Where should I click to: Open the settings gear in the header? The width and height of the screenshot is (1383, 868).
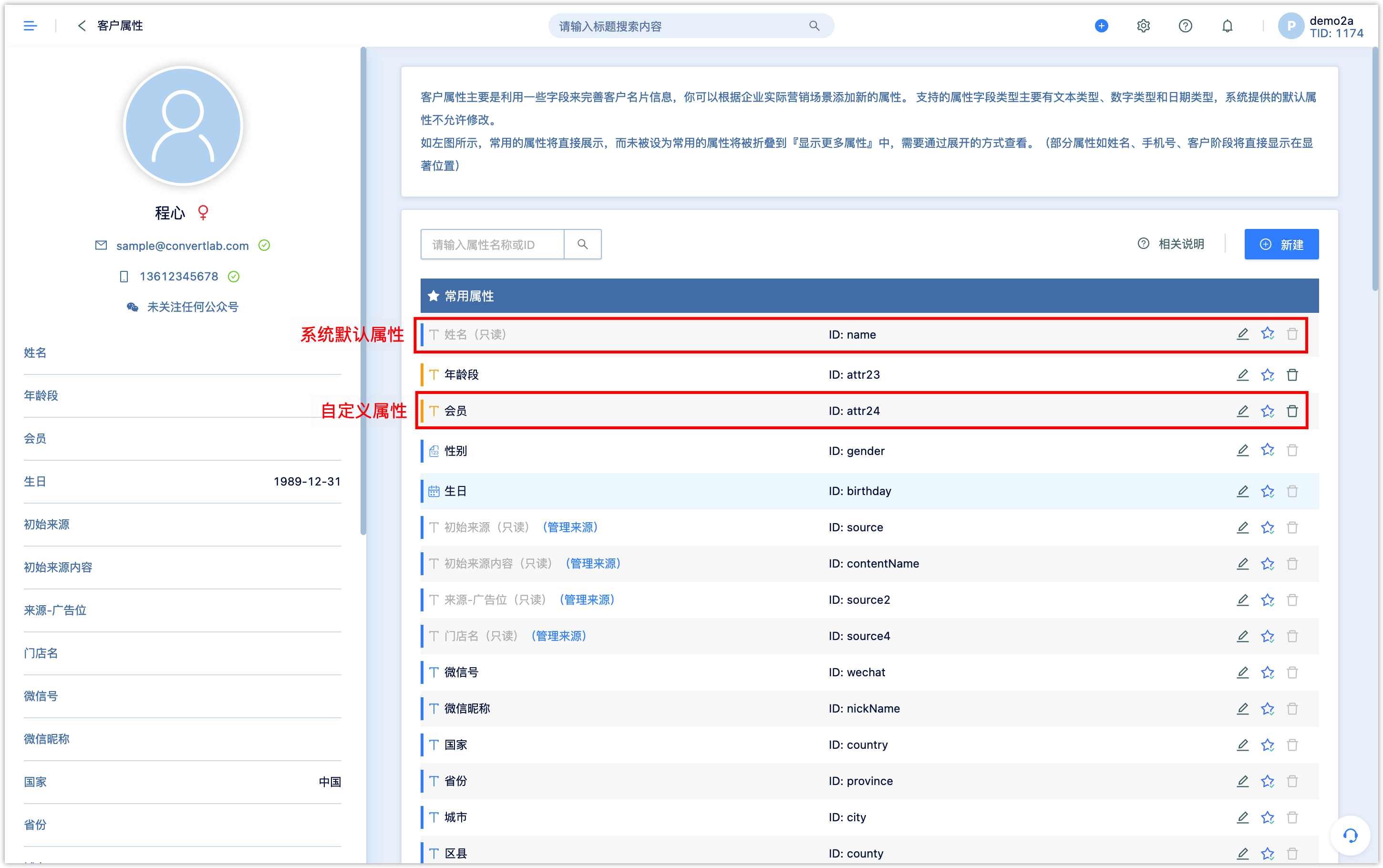[1143, 26]
